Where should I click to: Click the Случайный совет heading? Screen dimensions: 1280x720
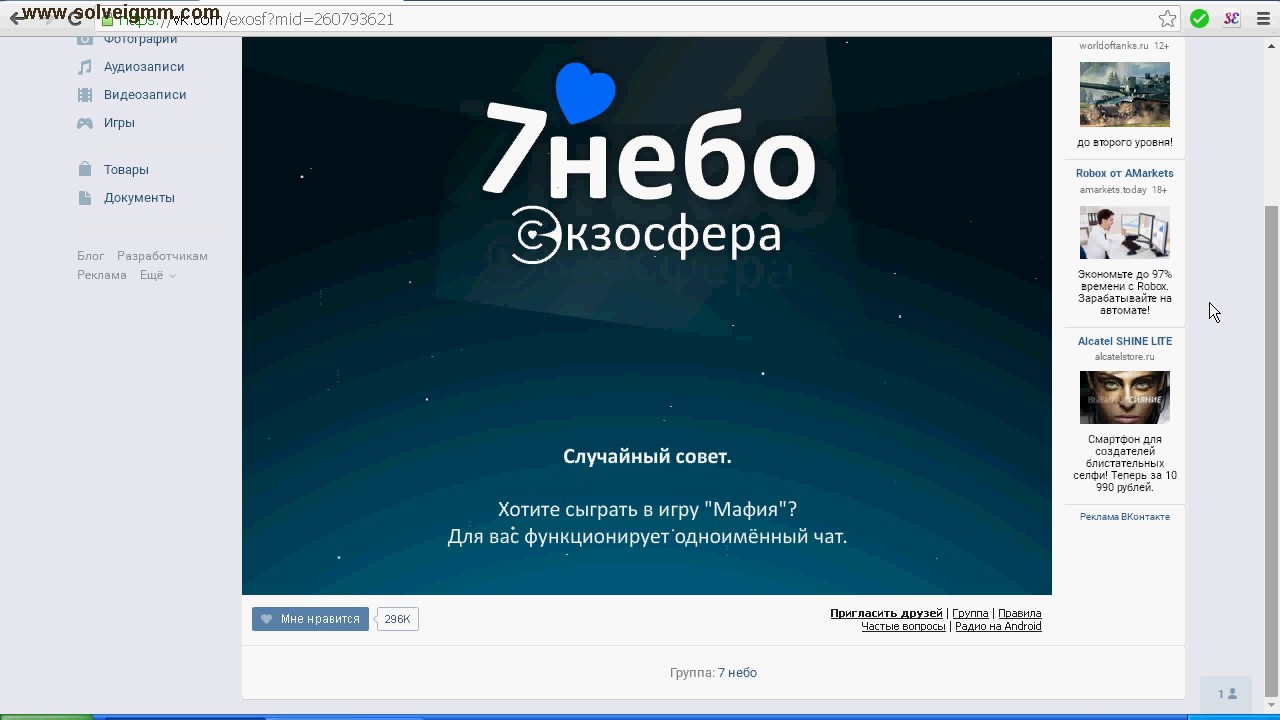click(x=647, y=457)
